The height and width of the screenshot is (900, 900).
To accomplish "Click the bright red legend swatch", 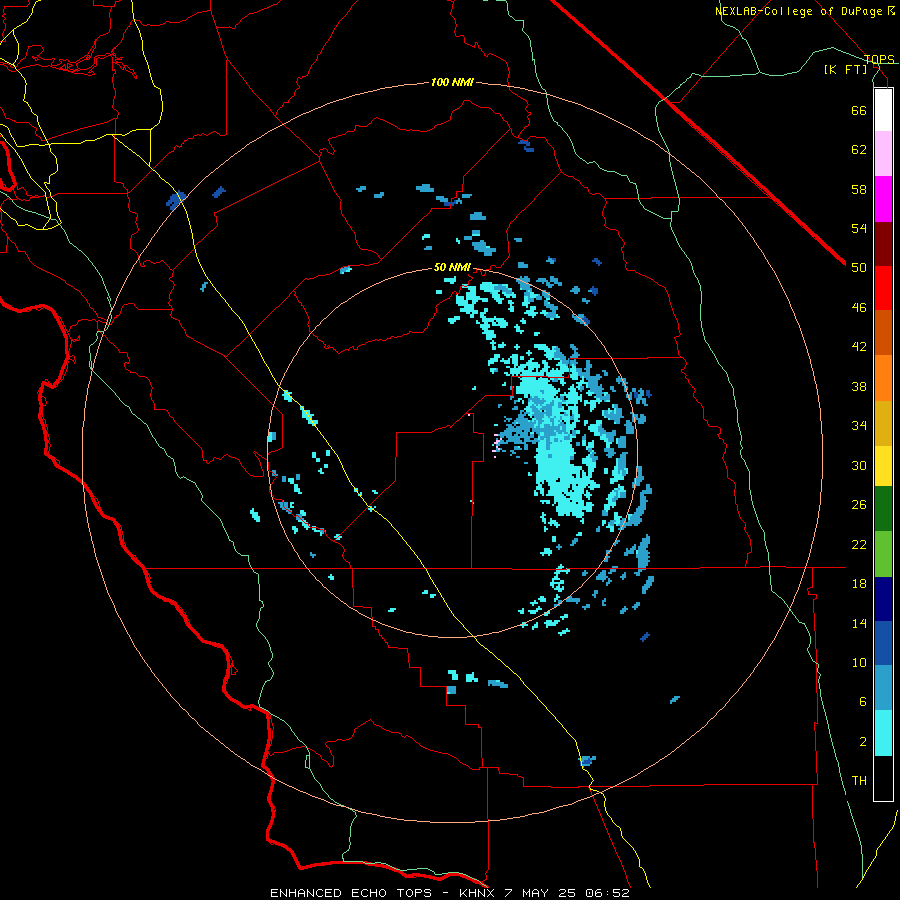I will [x=883, y=288].
